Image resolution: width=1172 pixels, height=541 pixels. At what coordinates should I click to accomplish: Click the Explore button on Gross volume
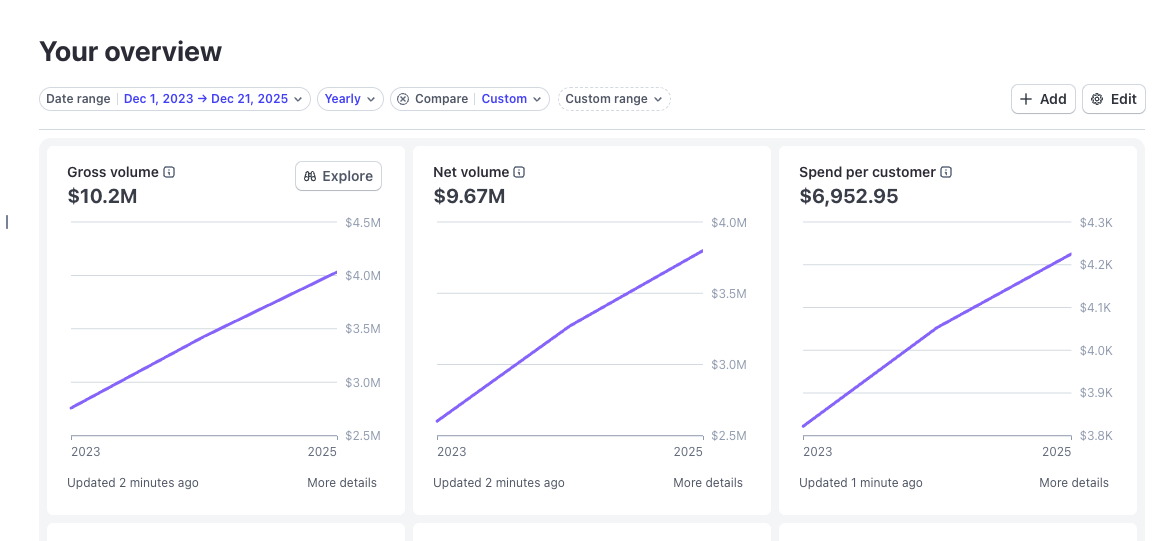pyautogui.click(x=339, y=176)
